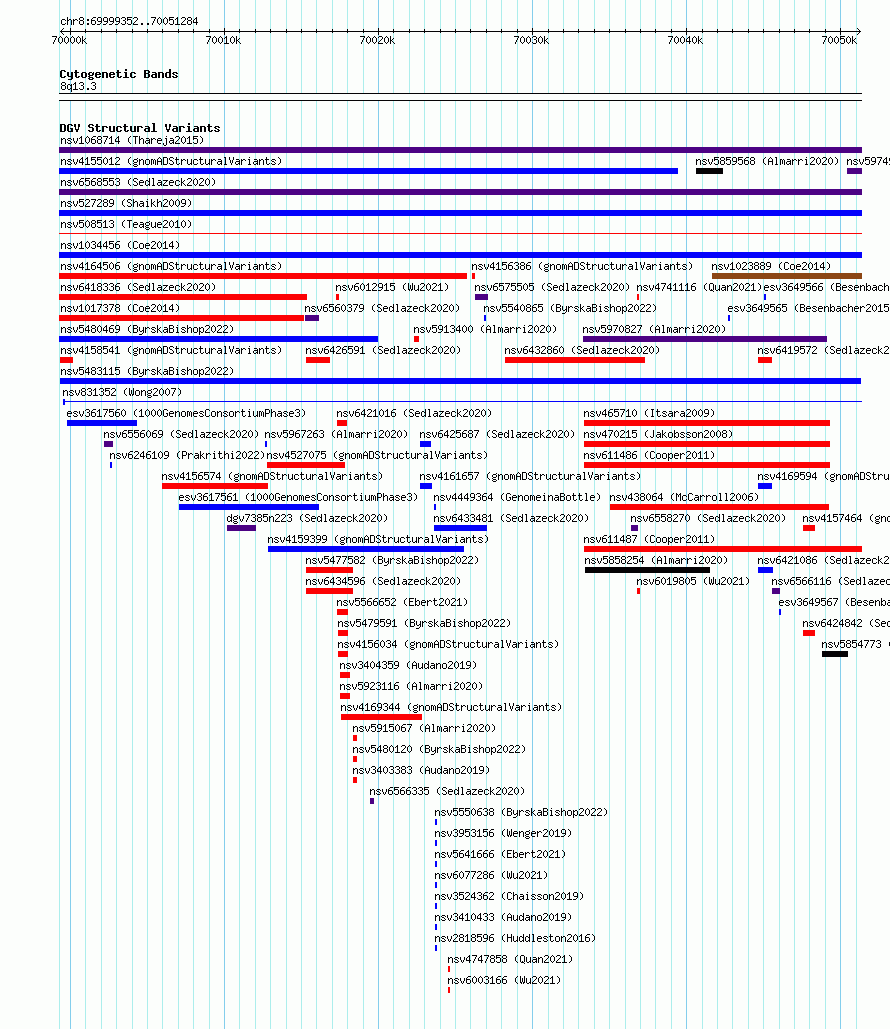
Task: Open nsv6421016 (Sedlazeck2020) label
Action: (414, 413)
